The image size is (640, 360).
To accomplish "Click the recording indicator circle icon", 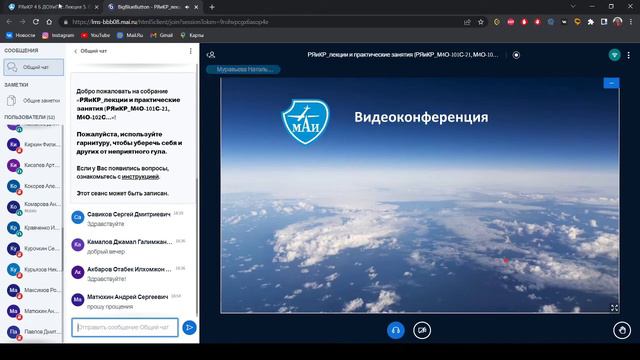I will pyautogui.click(x=516, y=55).
